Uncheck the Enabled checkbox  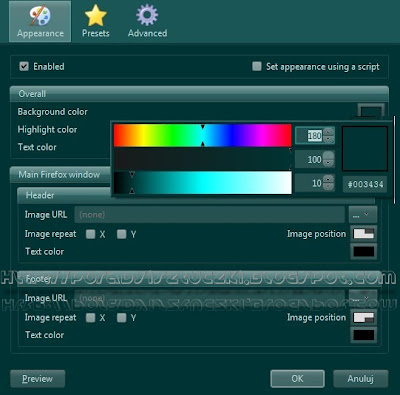24,66
